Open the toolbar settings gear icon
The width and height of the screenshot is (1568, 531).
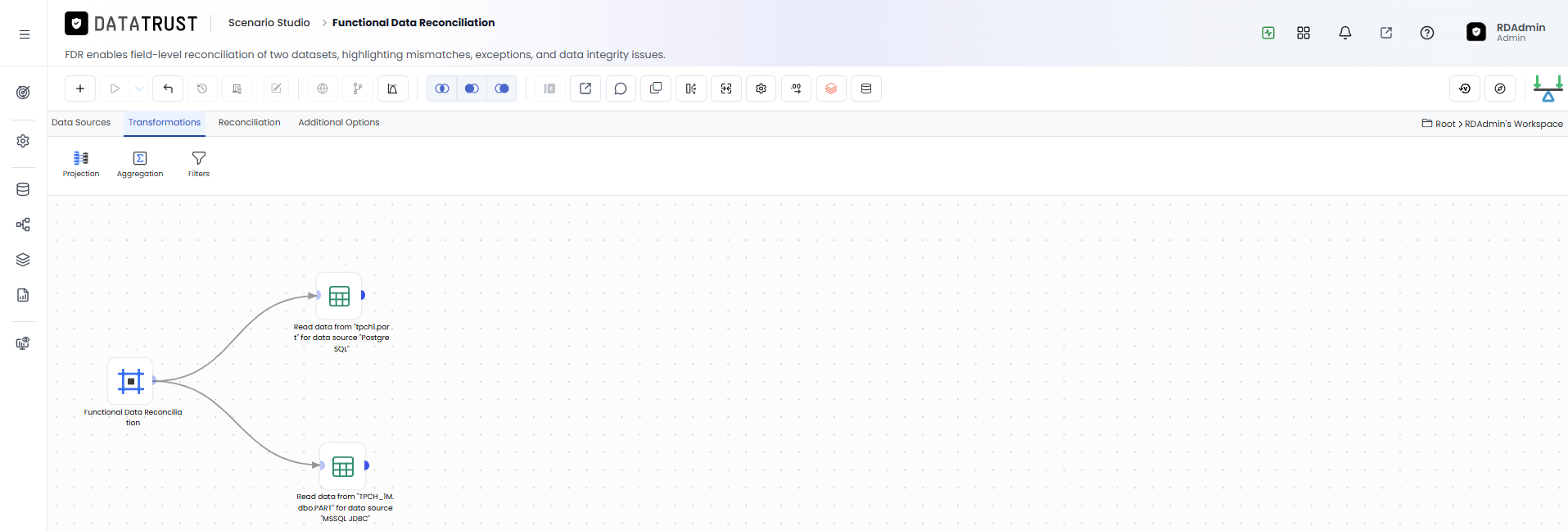761,88
